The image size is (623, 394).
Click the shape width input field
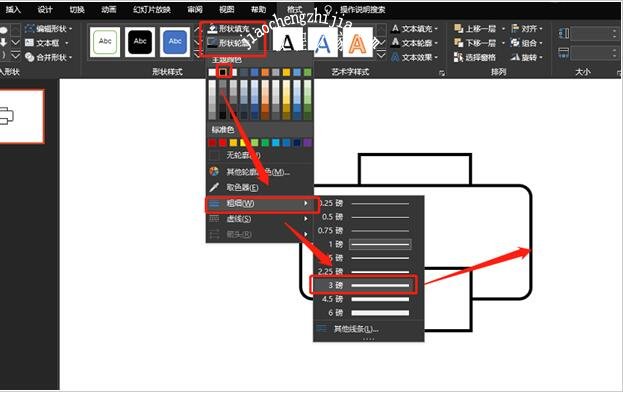pyautogui.click(x=594, y=53)
